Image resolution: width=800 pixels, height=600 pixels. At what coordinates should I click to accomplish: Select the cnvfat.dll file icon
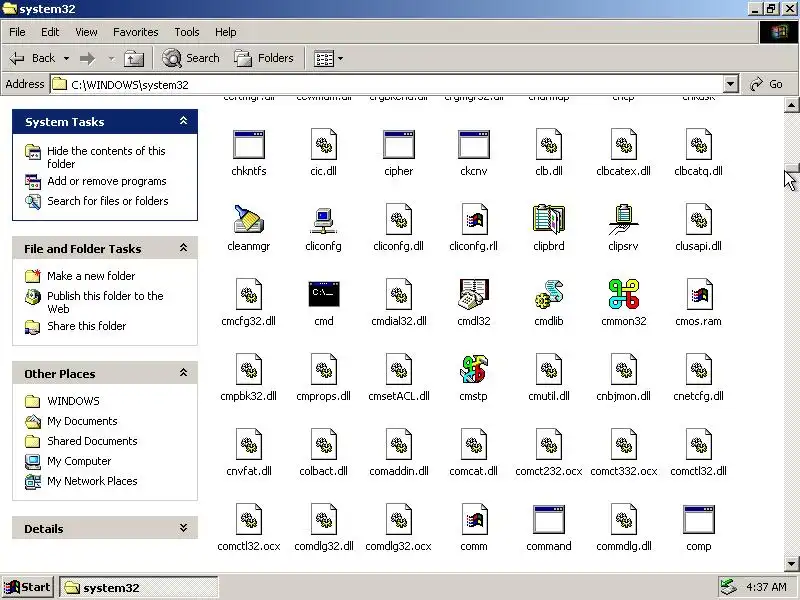coord(249,444)
